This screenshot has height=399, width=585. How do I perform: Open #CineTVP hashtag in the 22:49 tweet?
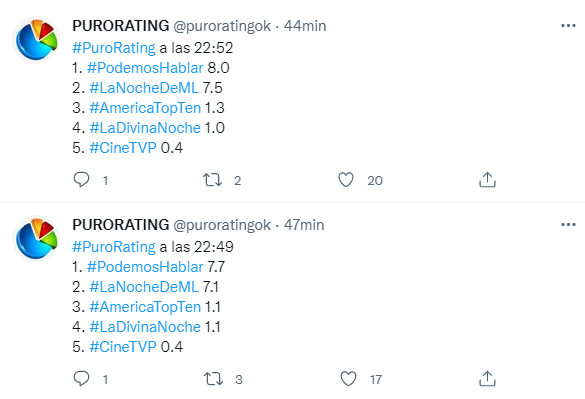tap(123, 347)
